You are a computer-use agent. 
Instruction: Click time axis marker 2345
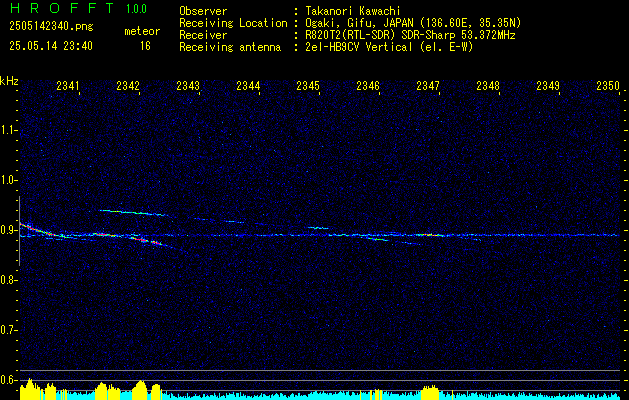coord(308,86)
